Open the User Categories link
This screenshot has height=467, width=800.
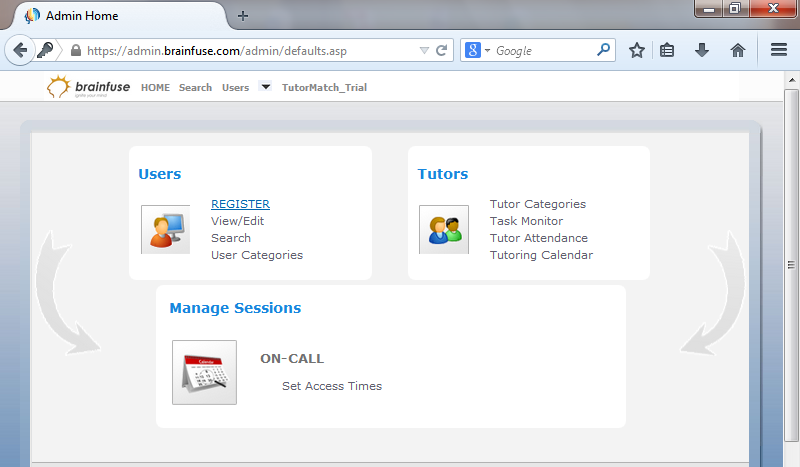pyautogui.click(x=257, y=255)
